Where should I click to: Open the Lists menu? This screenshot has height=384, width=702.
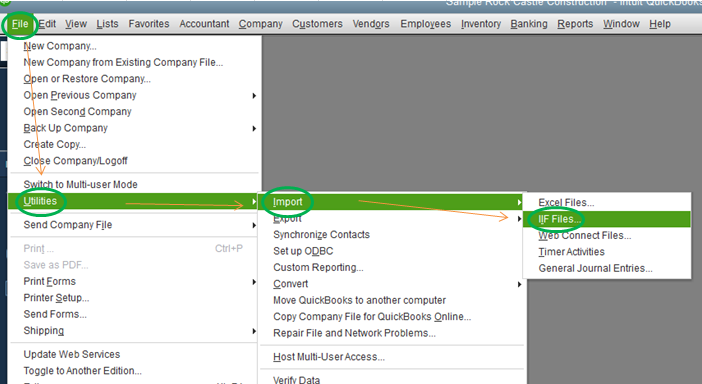point(107,24)
